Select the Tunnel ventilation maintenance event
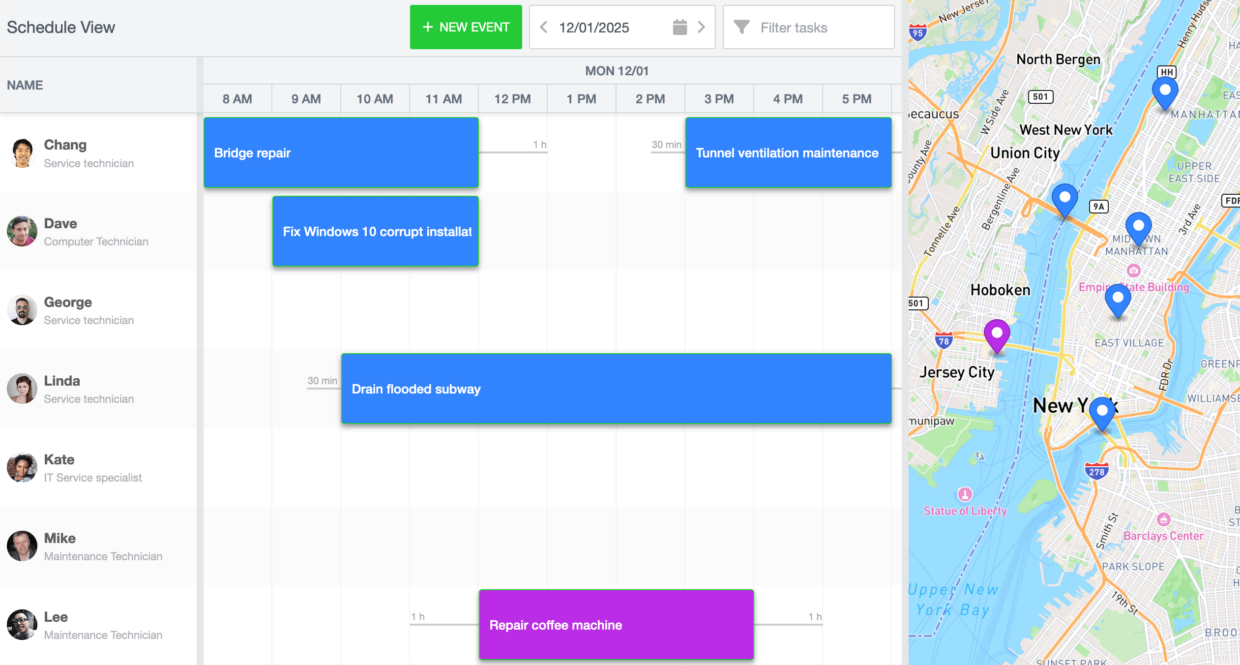This screenshot has height=665, width=1240. click(788, 152)
